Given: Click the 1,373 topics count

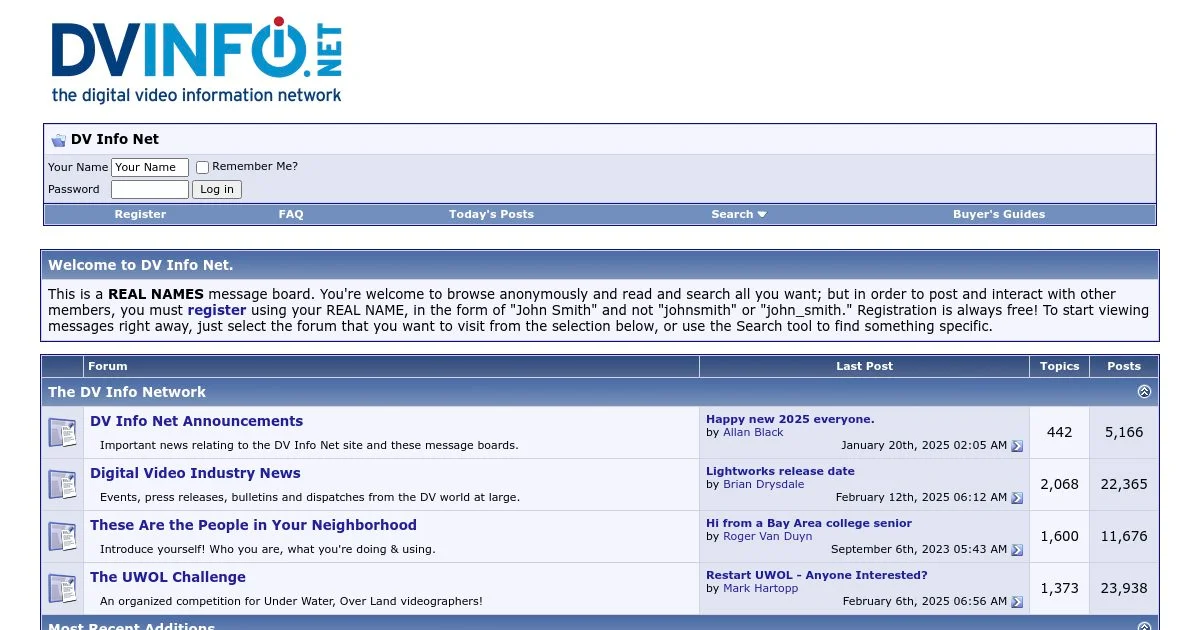Looking at the screenshot, I should (x=1059, y=588).
